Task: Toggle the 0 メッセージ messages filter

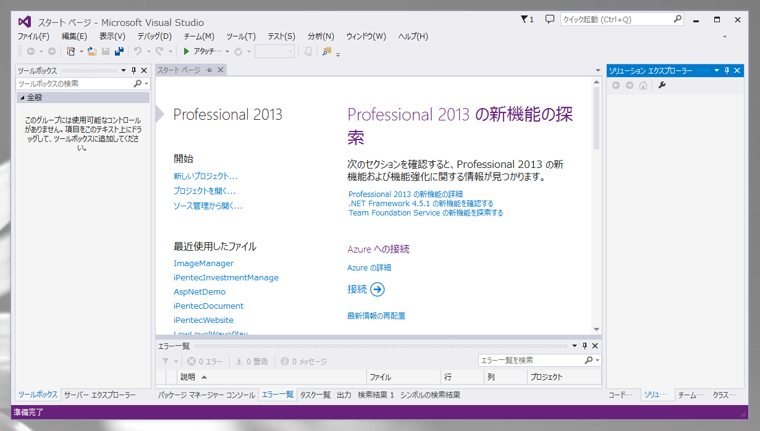Action: pyautogui.click(x=303, y=361)
